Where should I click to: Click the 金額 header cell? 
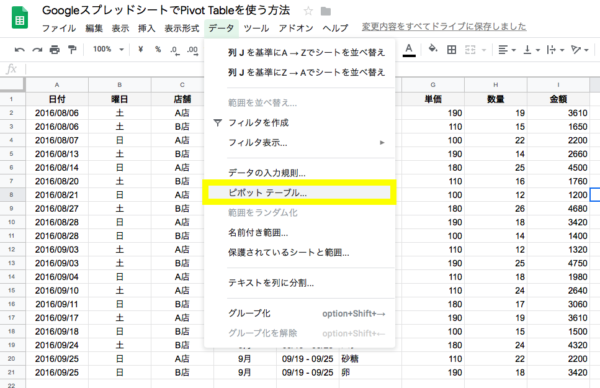(x=558, y=99)
